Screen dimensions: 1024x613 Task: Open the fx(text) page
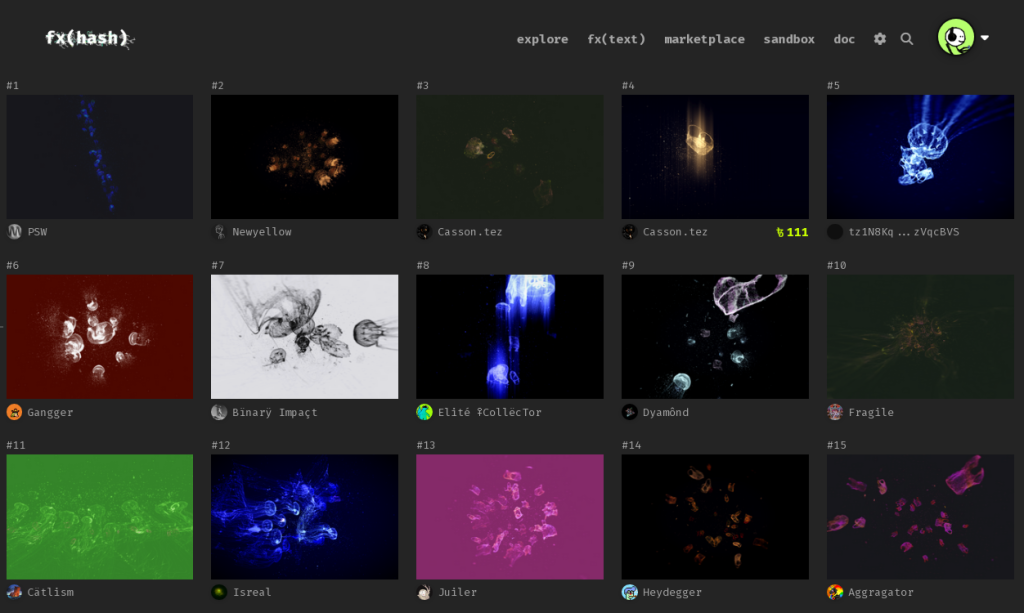coord(616,39)
